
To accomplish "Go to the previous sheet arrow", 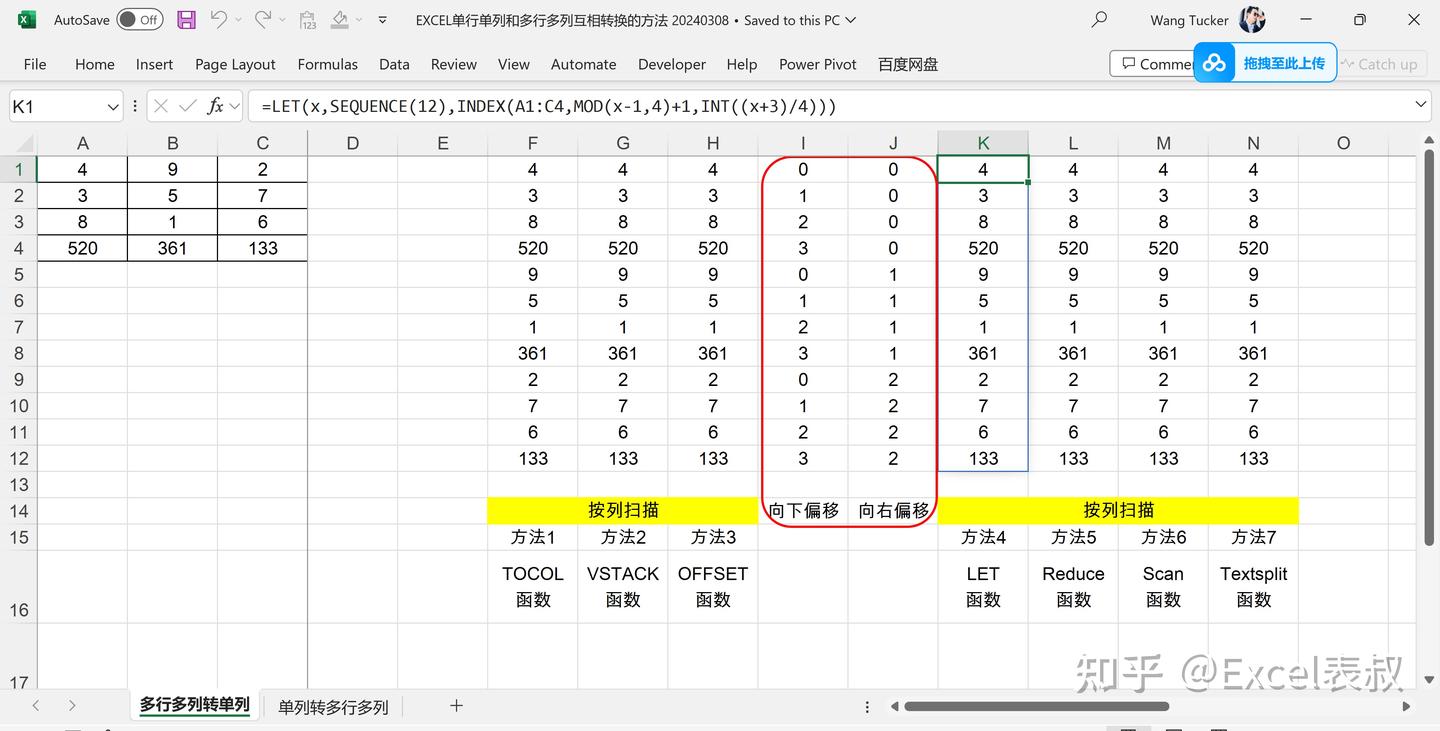I will pyautogui.click(x=36, y=706).
